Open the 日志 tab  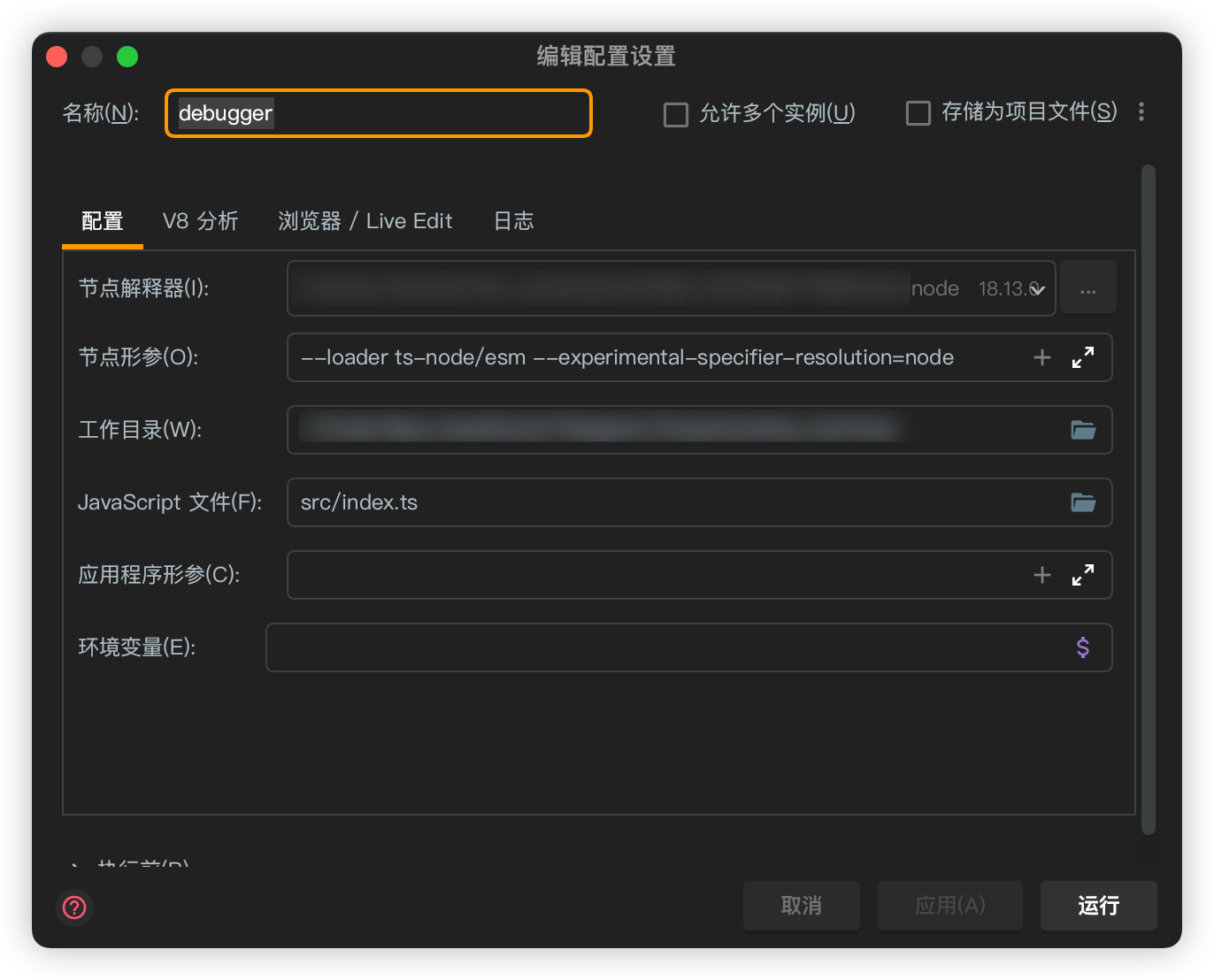513,221
